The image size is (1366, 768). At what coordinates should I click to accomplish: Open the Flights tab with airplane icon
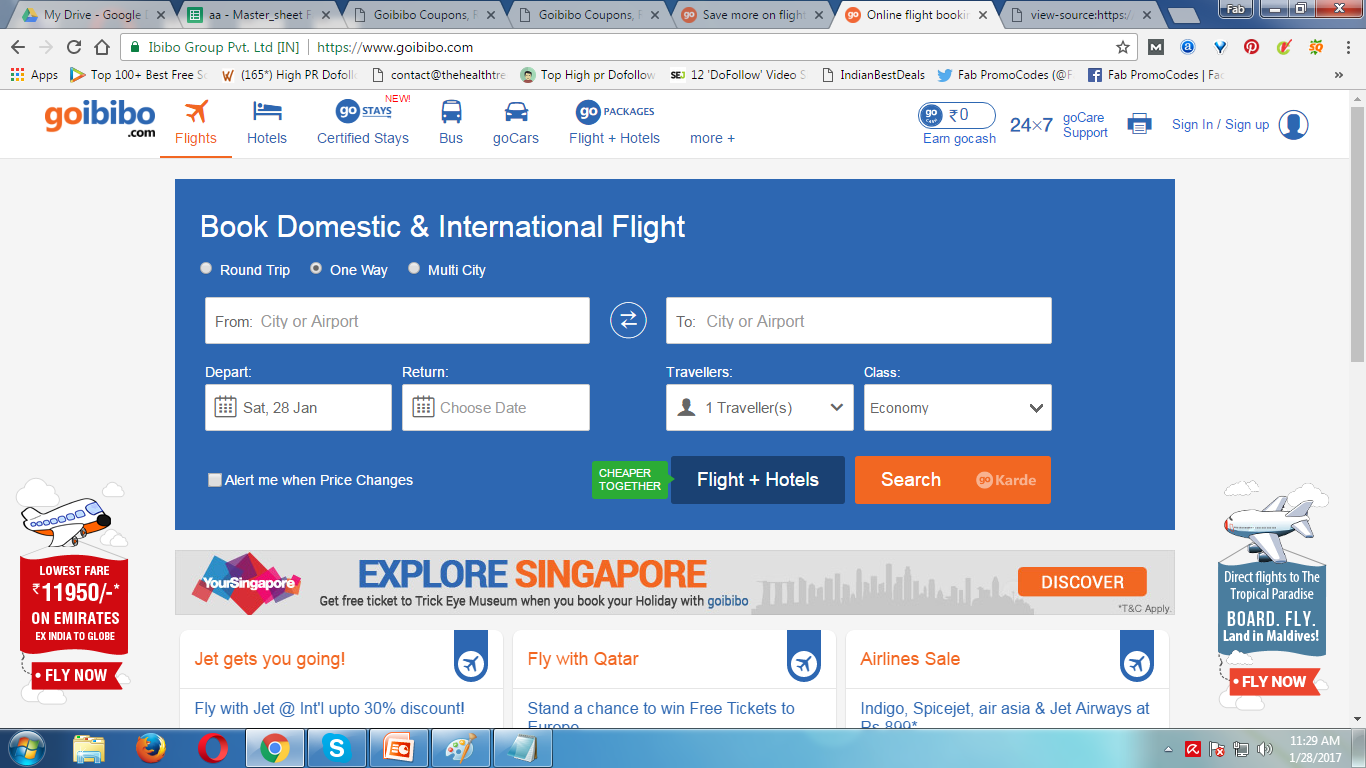195,123
